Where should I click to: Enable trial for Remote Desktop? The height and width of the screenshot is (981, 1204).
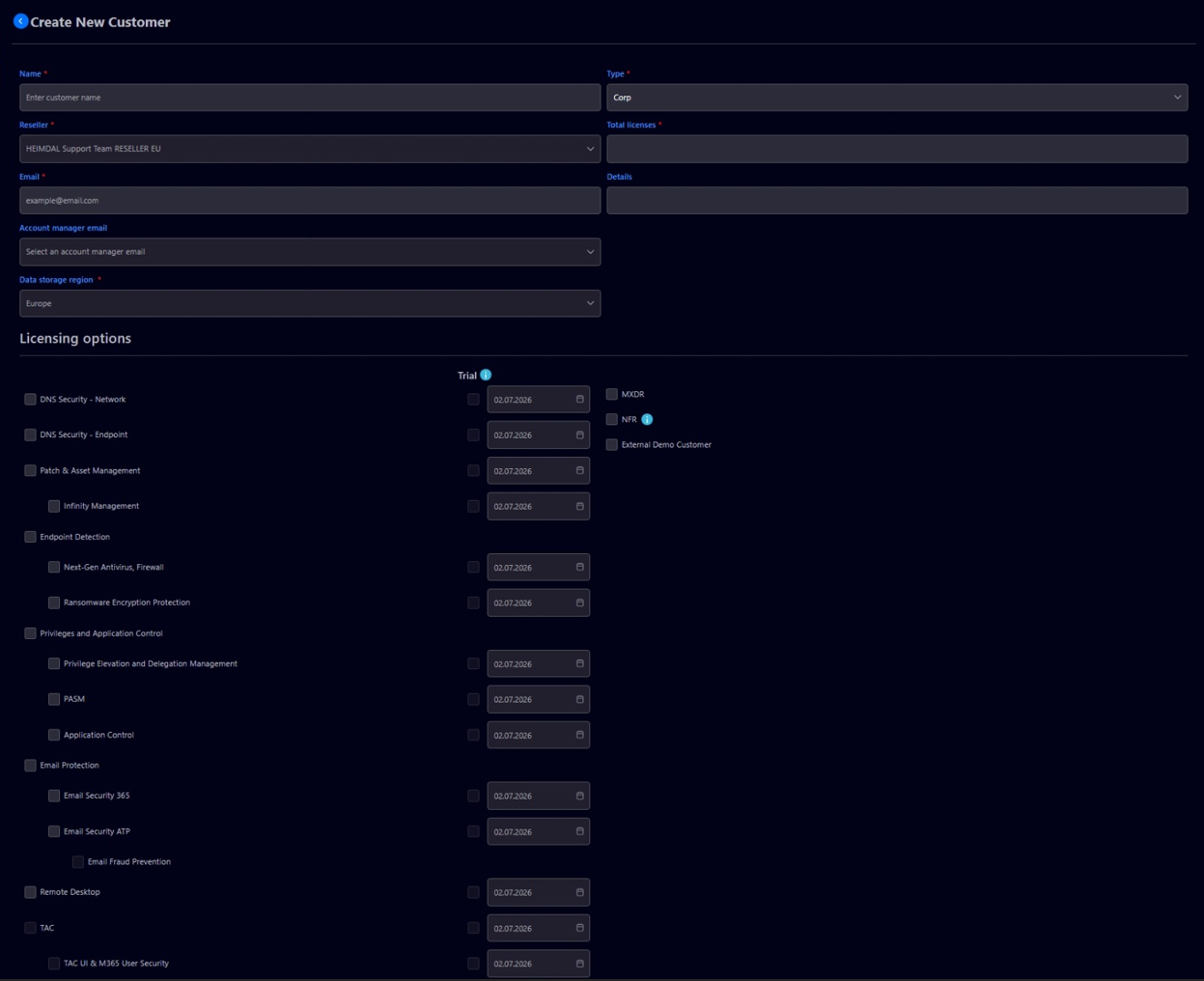473,892
